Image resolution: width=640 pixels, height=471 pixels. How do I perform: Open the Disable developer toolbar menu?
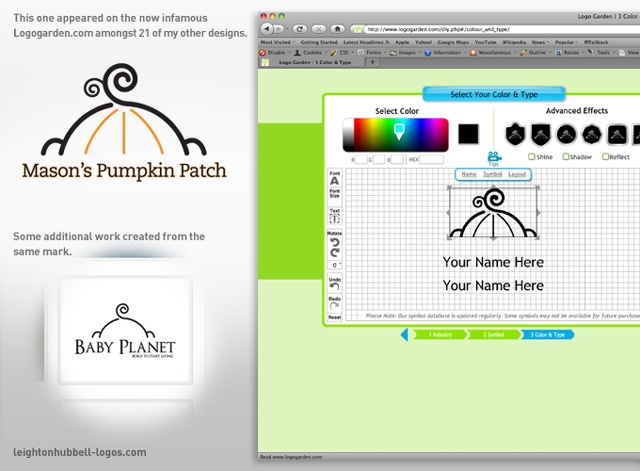pos(274,53)
